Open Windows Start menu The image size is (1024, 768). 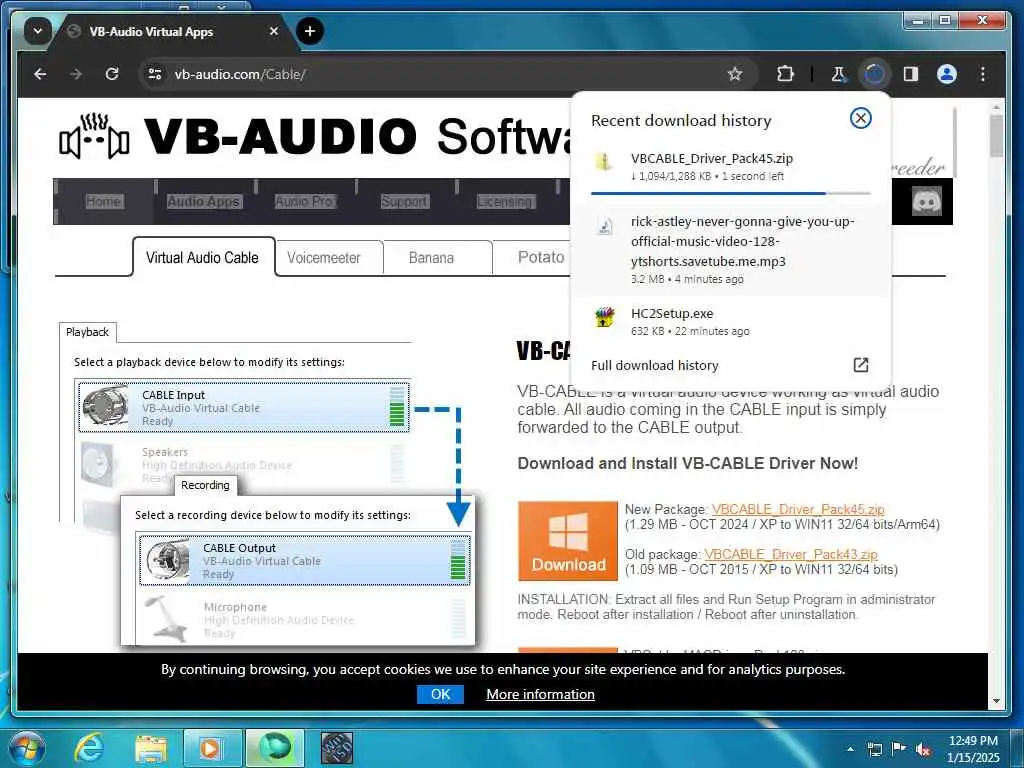[26, 748]
